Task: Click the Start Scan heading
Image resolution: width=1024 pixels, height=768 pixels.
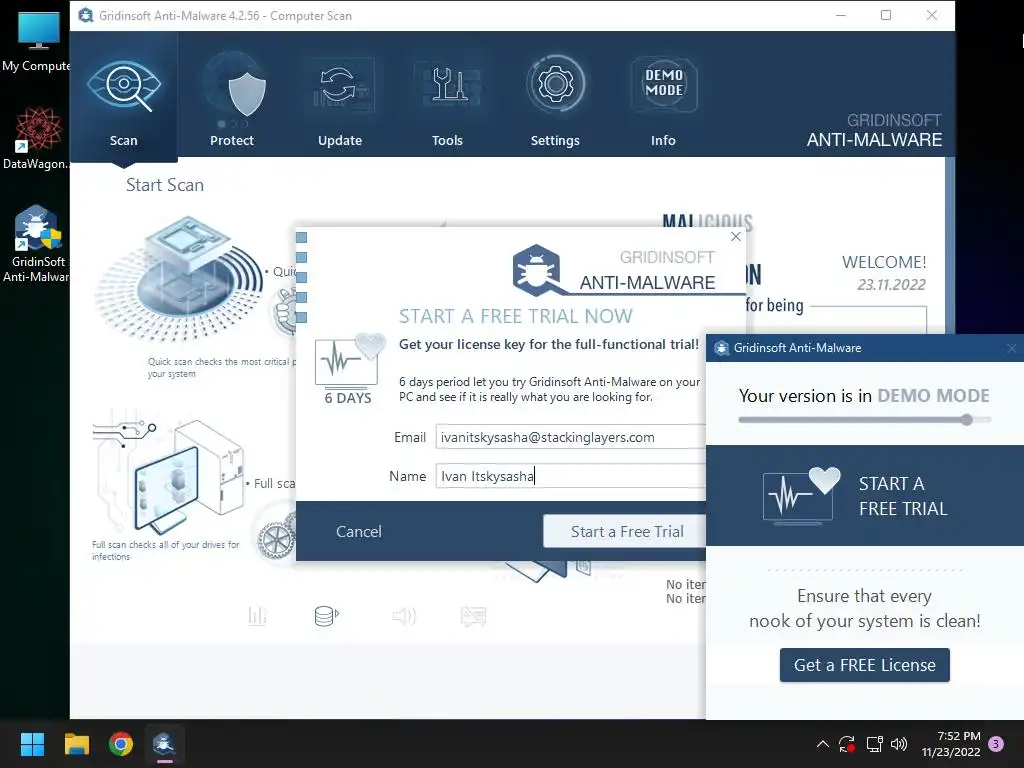Action: 165,185
